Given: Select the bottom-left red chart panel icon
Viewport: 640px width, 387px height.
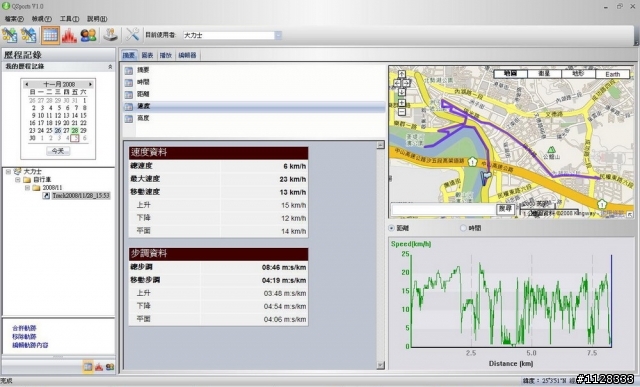Looking at the screenshot, I should pos(99,367).
